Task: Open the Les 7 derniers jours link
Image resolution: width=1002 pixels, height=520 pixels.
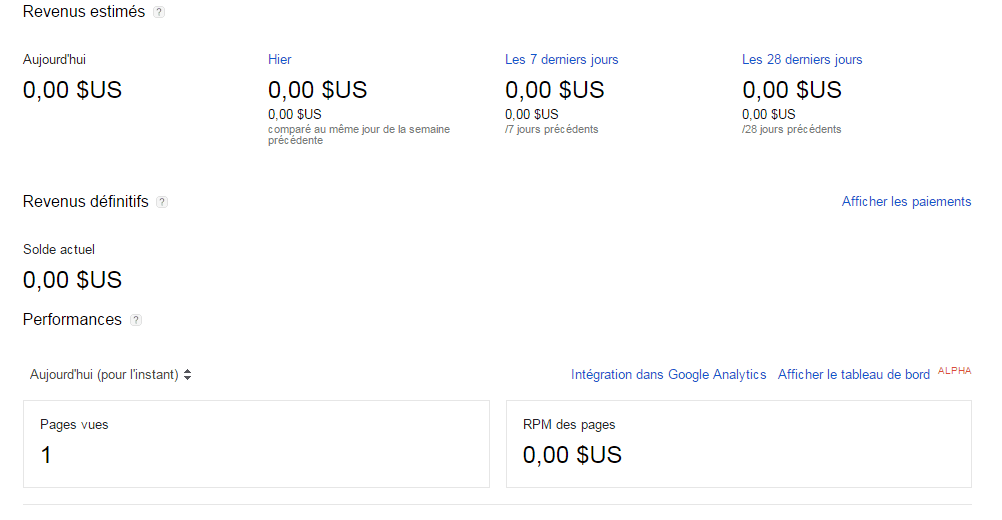Action: [561, 60]
